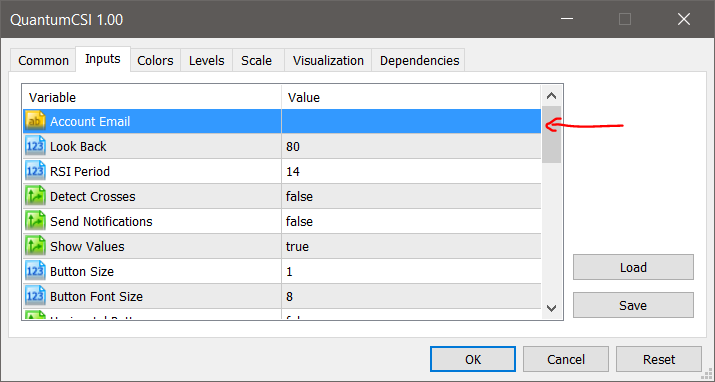Select the Detect Crosses variable name
The height and width of the screenshot is (382, 715).
pos(93,196)
